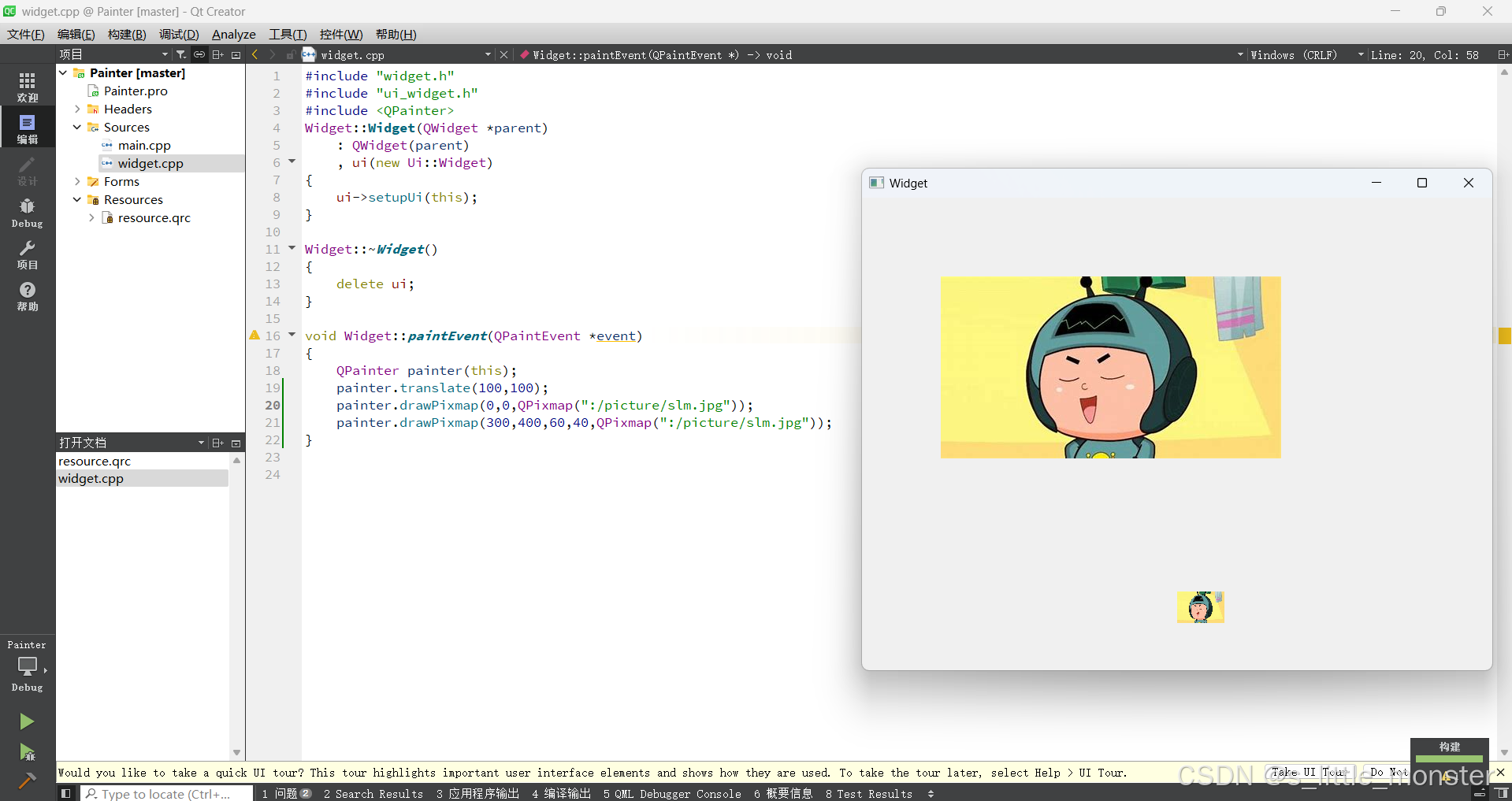The height and width of the screenshot is (801, 1512).
Task: Click the Type to locate search field
Action: (166, 793)
